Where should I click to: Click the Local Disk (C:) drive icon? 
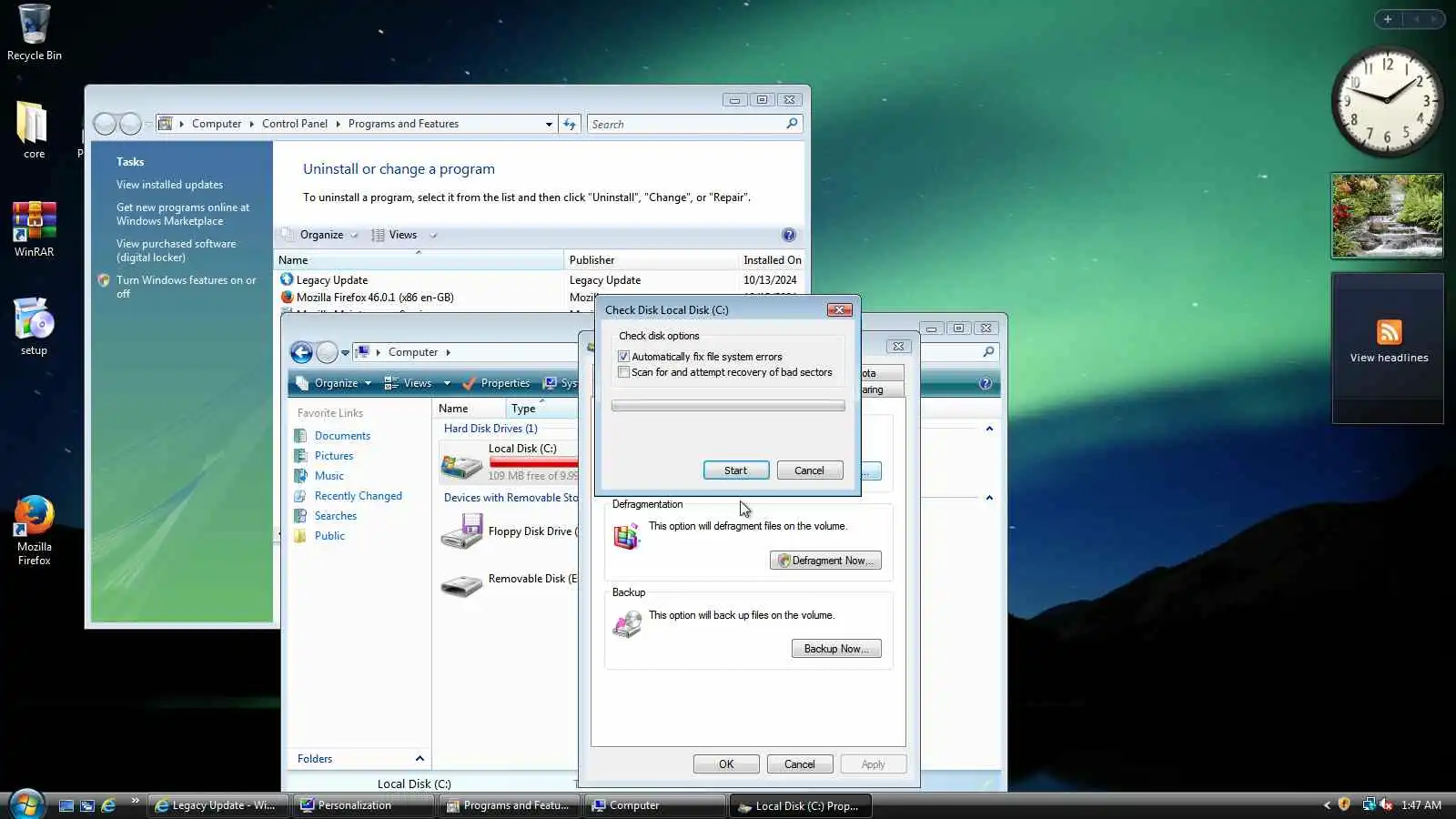point(461,463)
